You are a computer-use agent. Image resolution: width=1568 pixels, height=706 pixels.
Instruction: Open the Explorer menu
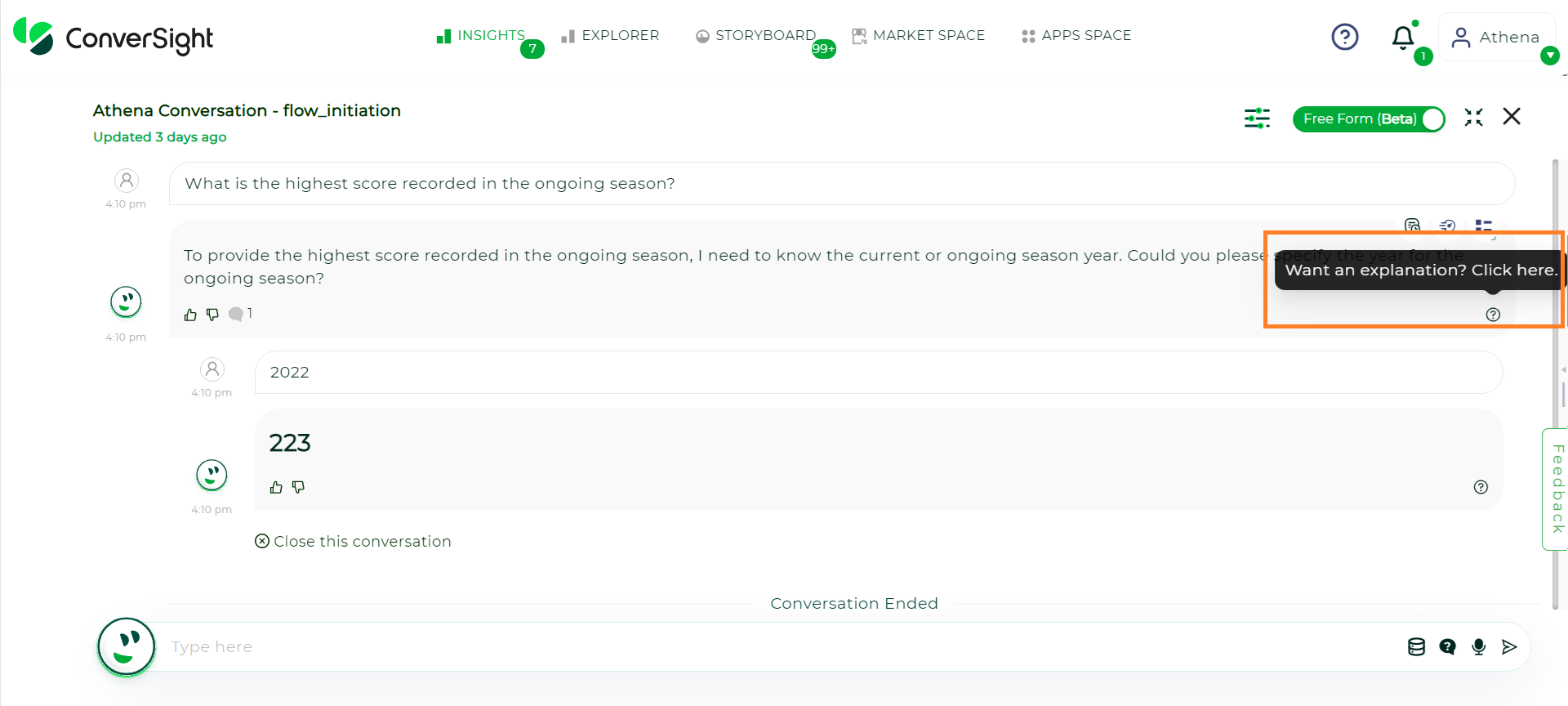point(610,36)
